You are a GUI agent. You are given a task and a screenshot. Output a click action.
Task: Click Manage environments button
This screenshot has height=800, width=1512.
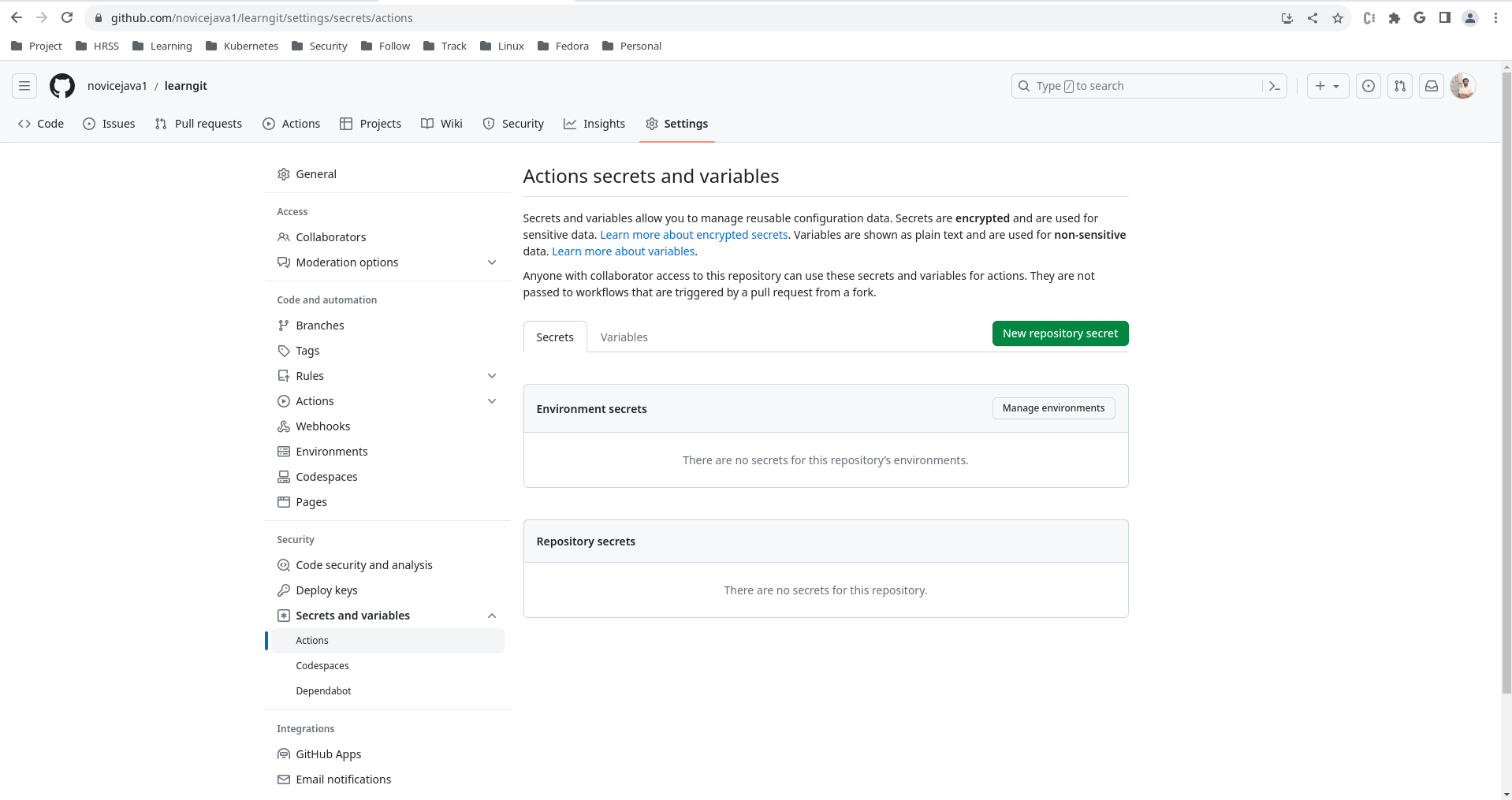point(1052,408)
